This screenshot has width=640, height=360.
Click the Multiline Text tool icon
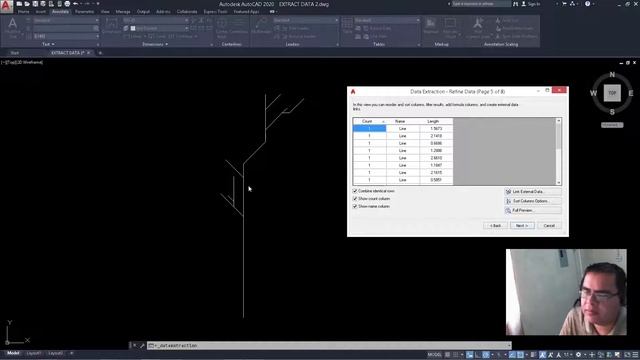click(13, 24)
